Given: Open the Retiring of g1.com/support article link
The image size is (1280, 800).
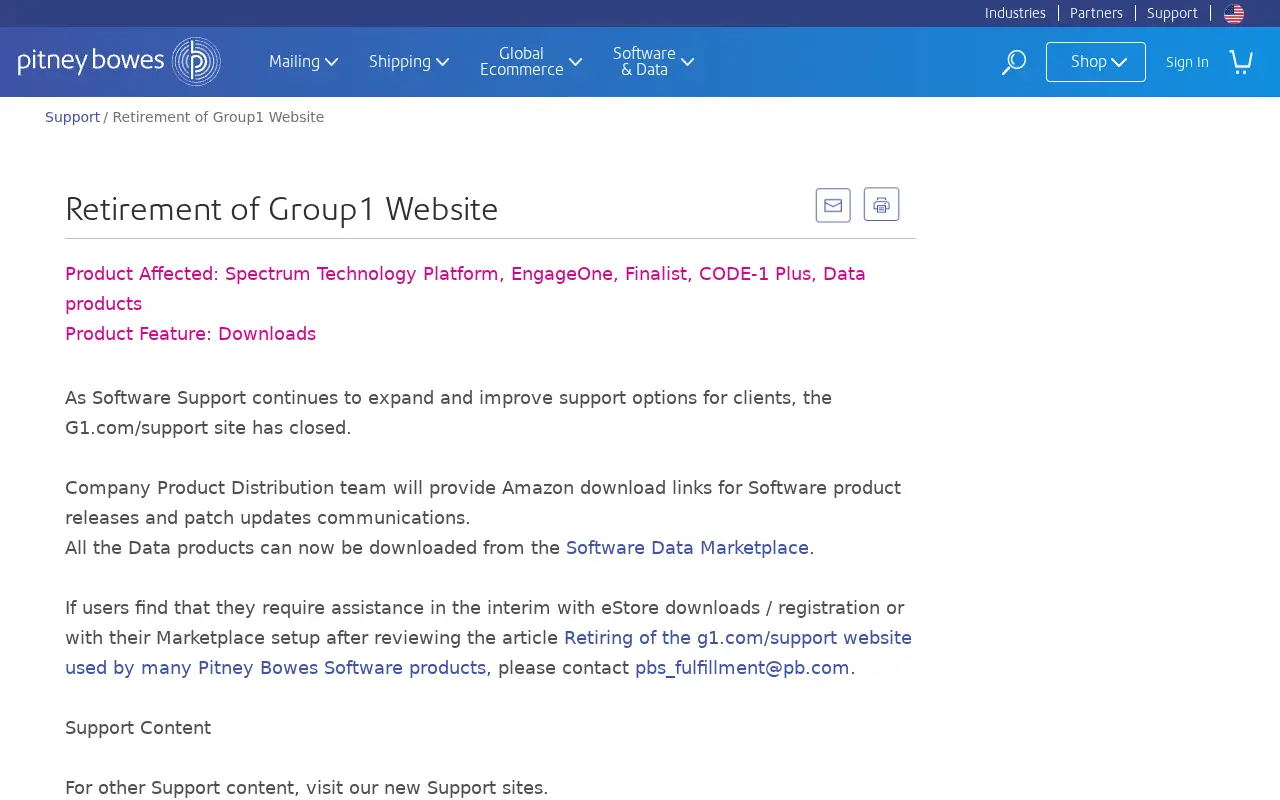Looking at the screenshot, I should point(488,653).
